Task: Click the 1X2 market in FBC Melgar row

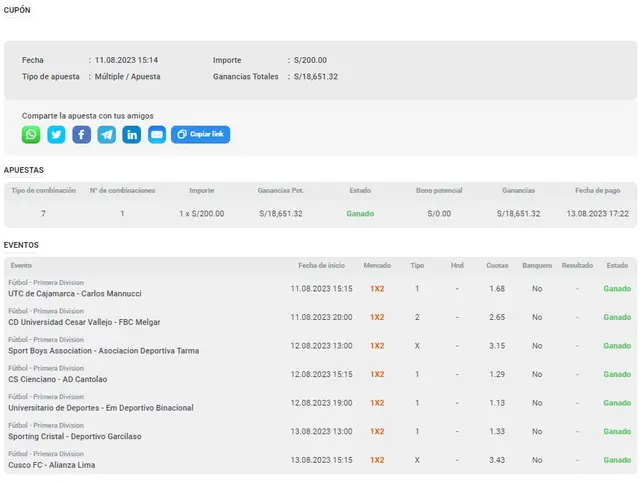Action: coord(377,317)
